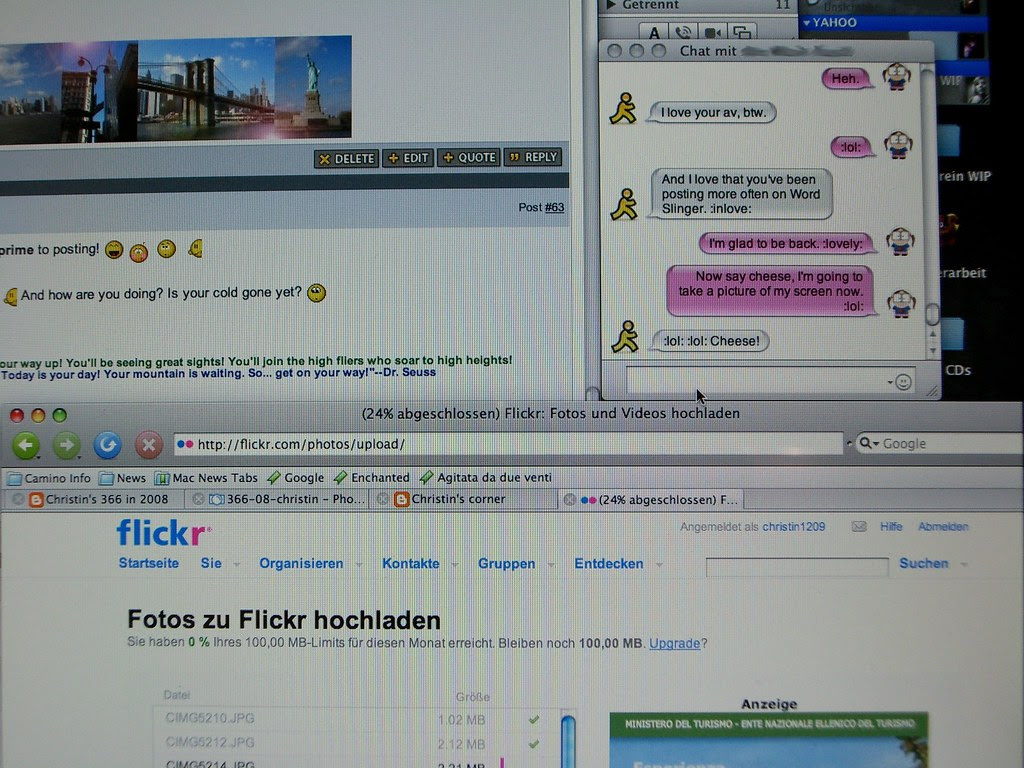Click the chat scrollbar down arrow
The height and width of the screenshot is (768, 1024).
pos(933,351)
